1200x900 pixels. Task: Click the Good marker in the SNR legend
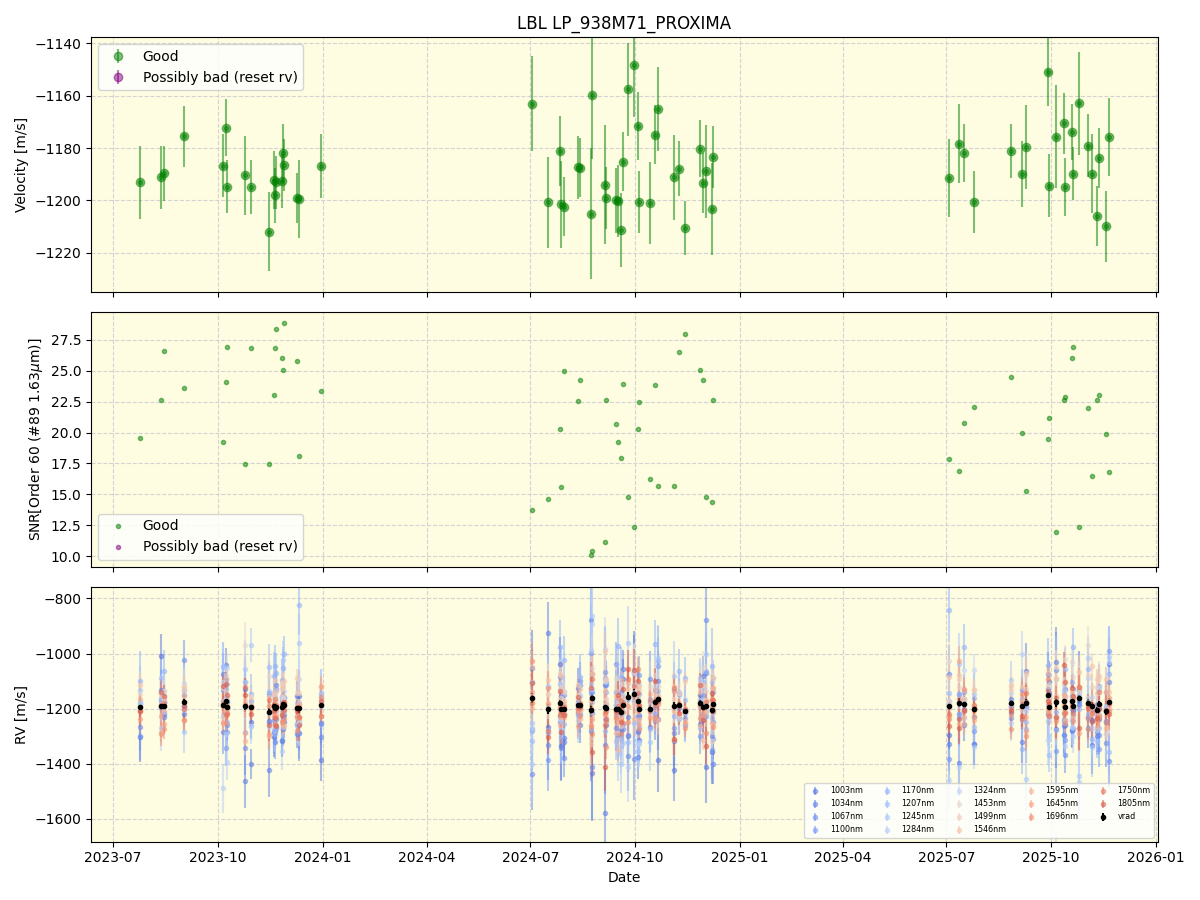pyautogui.click(x=118, y=525)
